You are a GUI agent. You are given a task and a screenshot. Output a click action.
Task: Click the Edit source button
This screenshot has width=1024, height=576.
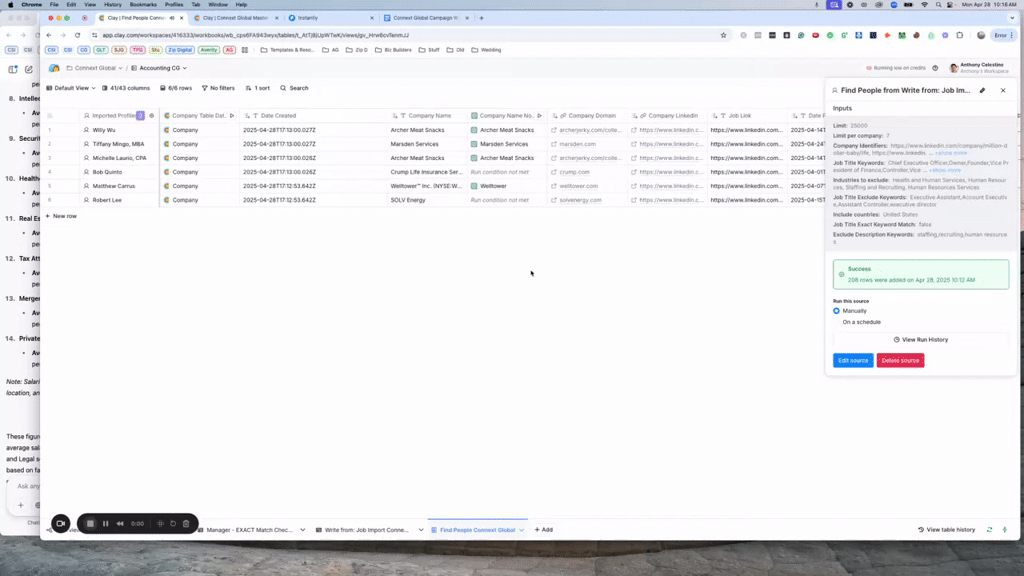(x=853, y=360)
